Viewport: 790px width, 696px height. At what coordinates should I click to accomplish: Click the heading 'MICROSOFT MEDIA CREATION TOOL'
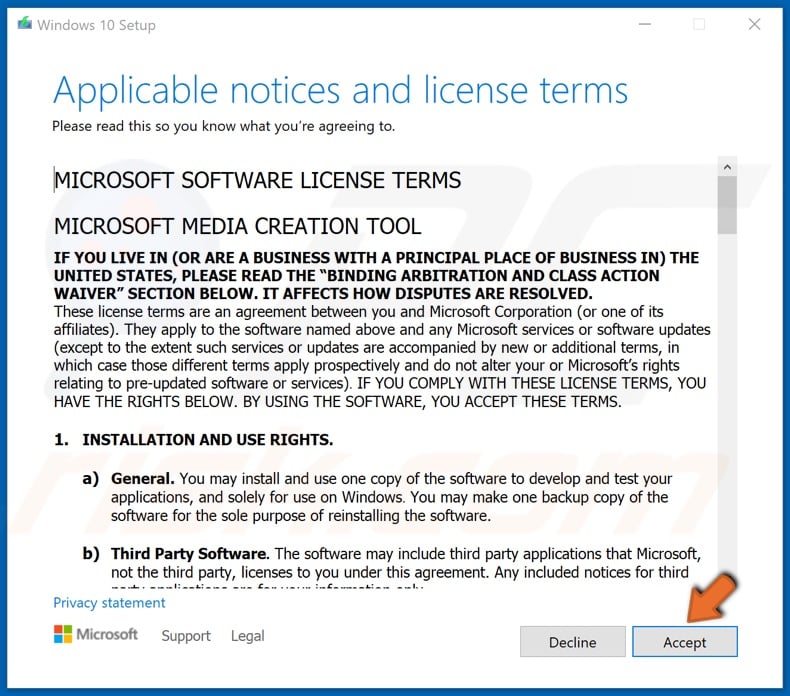coord(237,226)
